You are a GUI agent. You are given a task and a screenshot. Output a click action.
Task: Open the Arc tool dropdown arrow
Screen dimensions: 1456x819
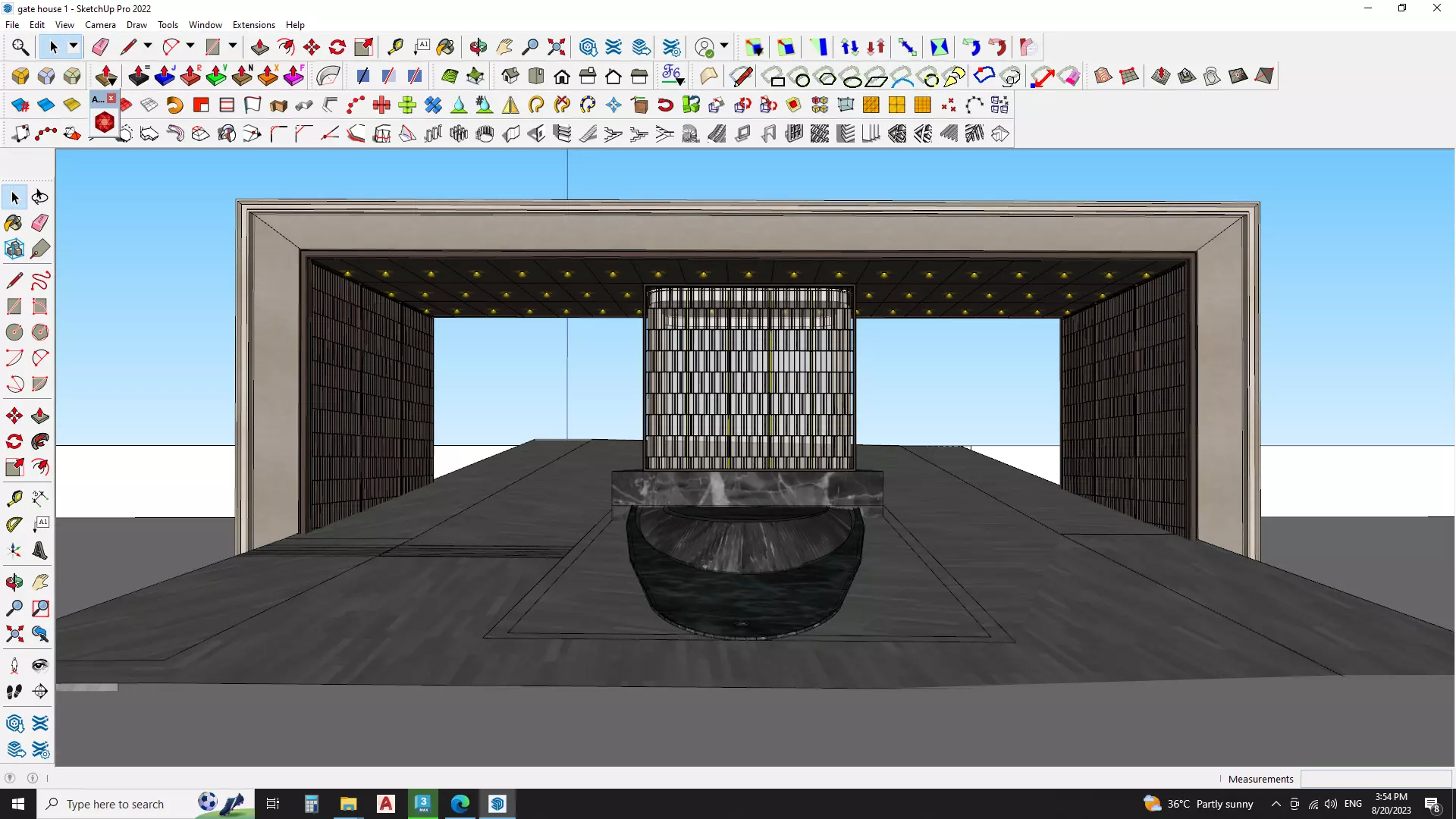190,46
